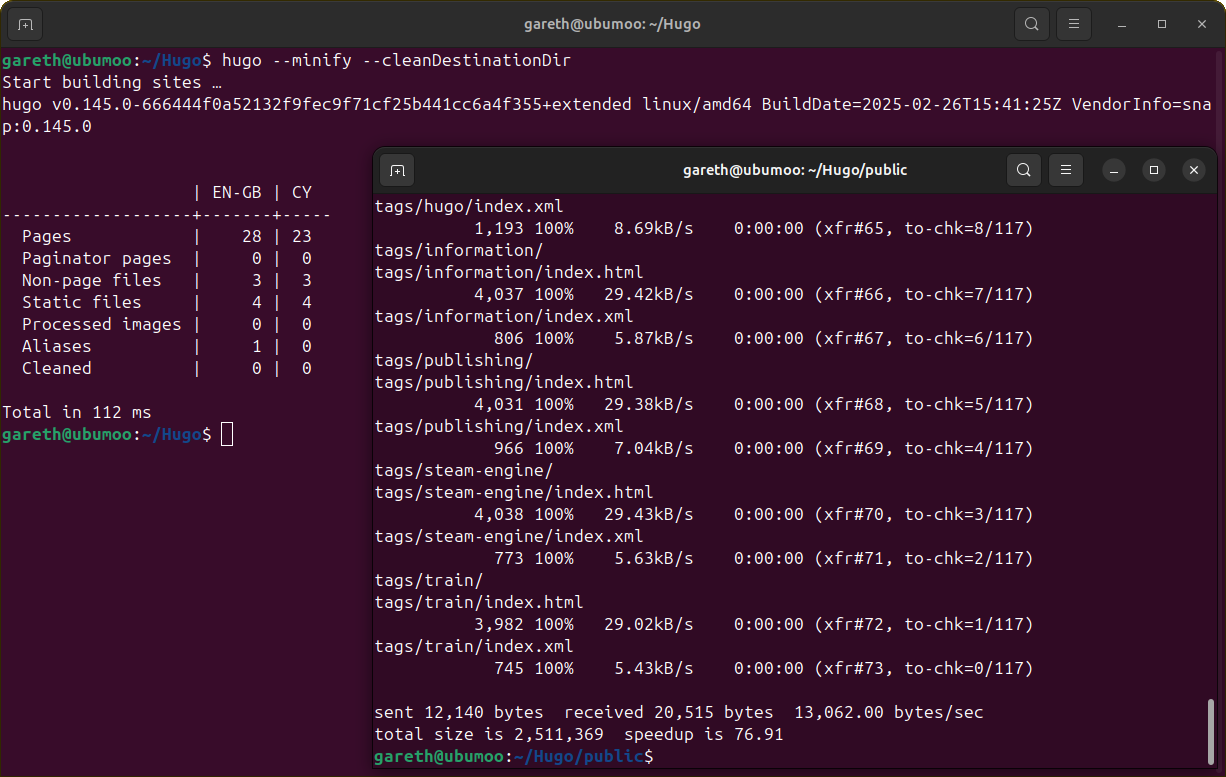This screenshot has height=777, width=1226.
Task: Click 'tags/steam-engine/index.xml' line
Action: point(509,536)
